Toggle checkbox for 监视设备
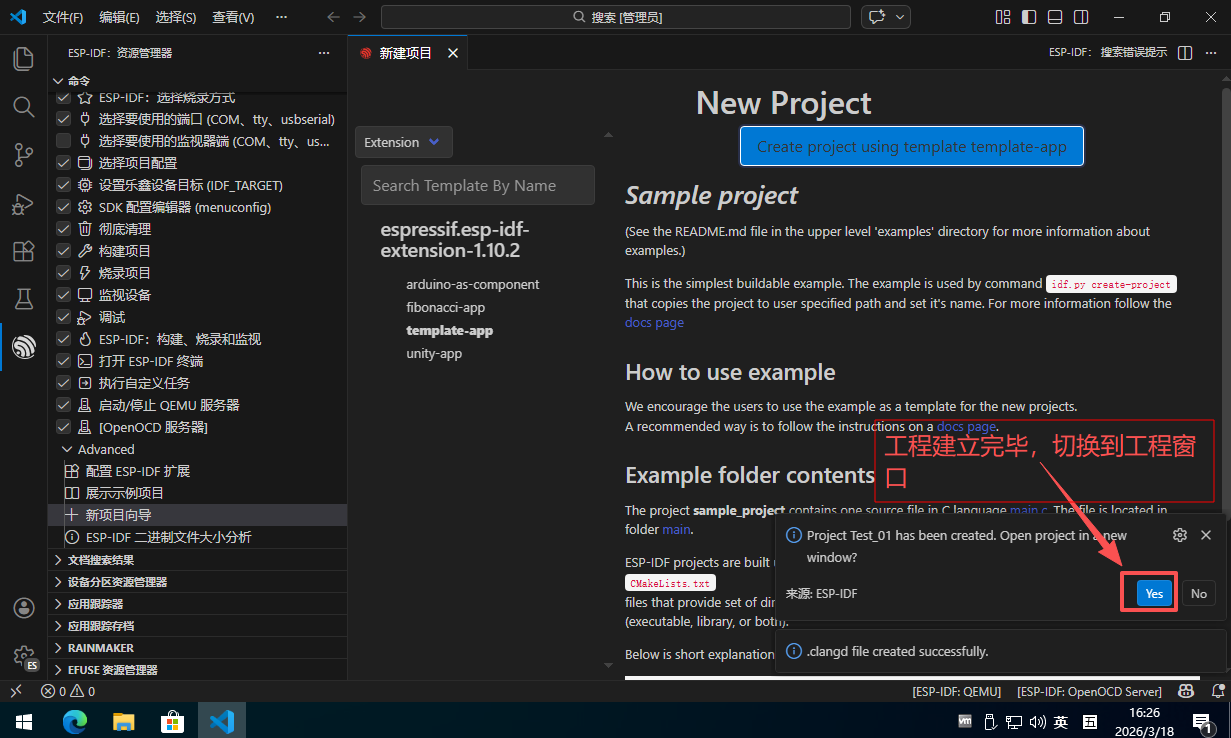The width and height of the screenshot is (1231, 738). (64, 295)
